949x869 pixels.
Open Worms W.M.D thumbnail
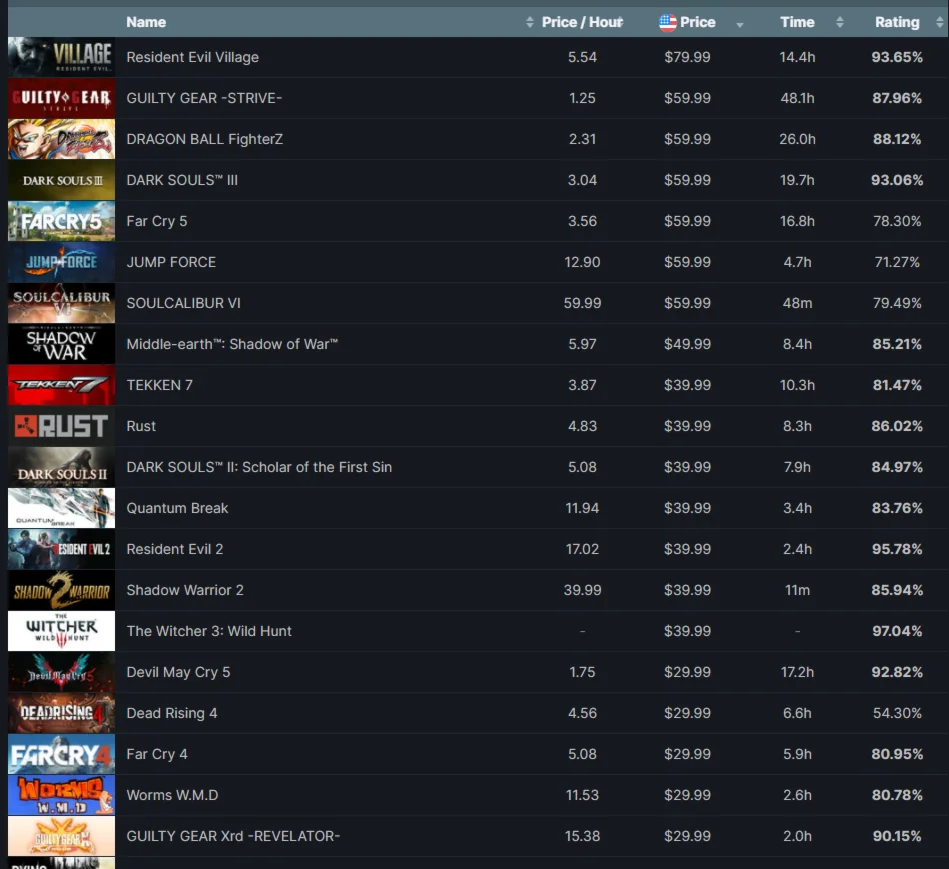pos(61,795)
